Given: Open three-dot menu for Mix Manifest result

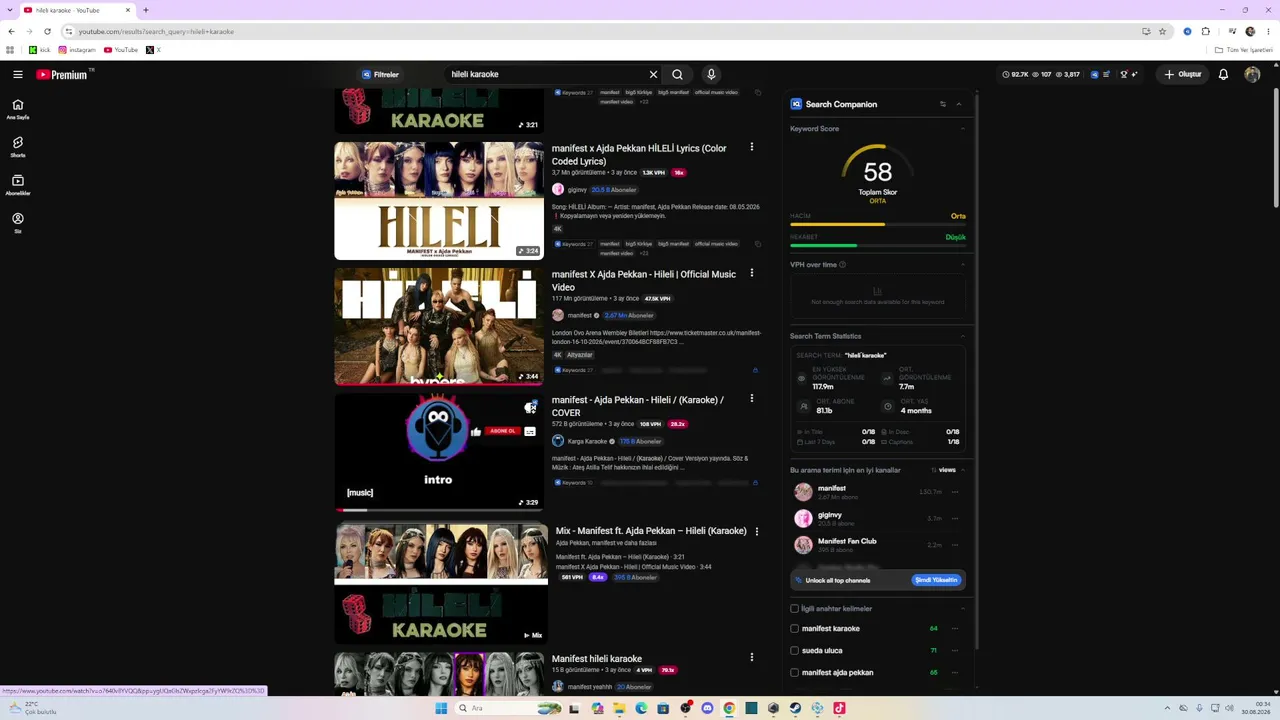Looking at the screenshot, I should [x=756, y=531].
